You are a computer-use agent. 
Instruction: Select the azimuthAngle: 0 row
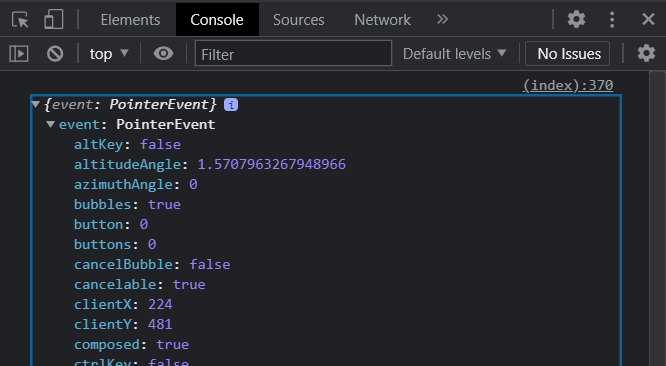pyautogui.click(x=136, y=184)
